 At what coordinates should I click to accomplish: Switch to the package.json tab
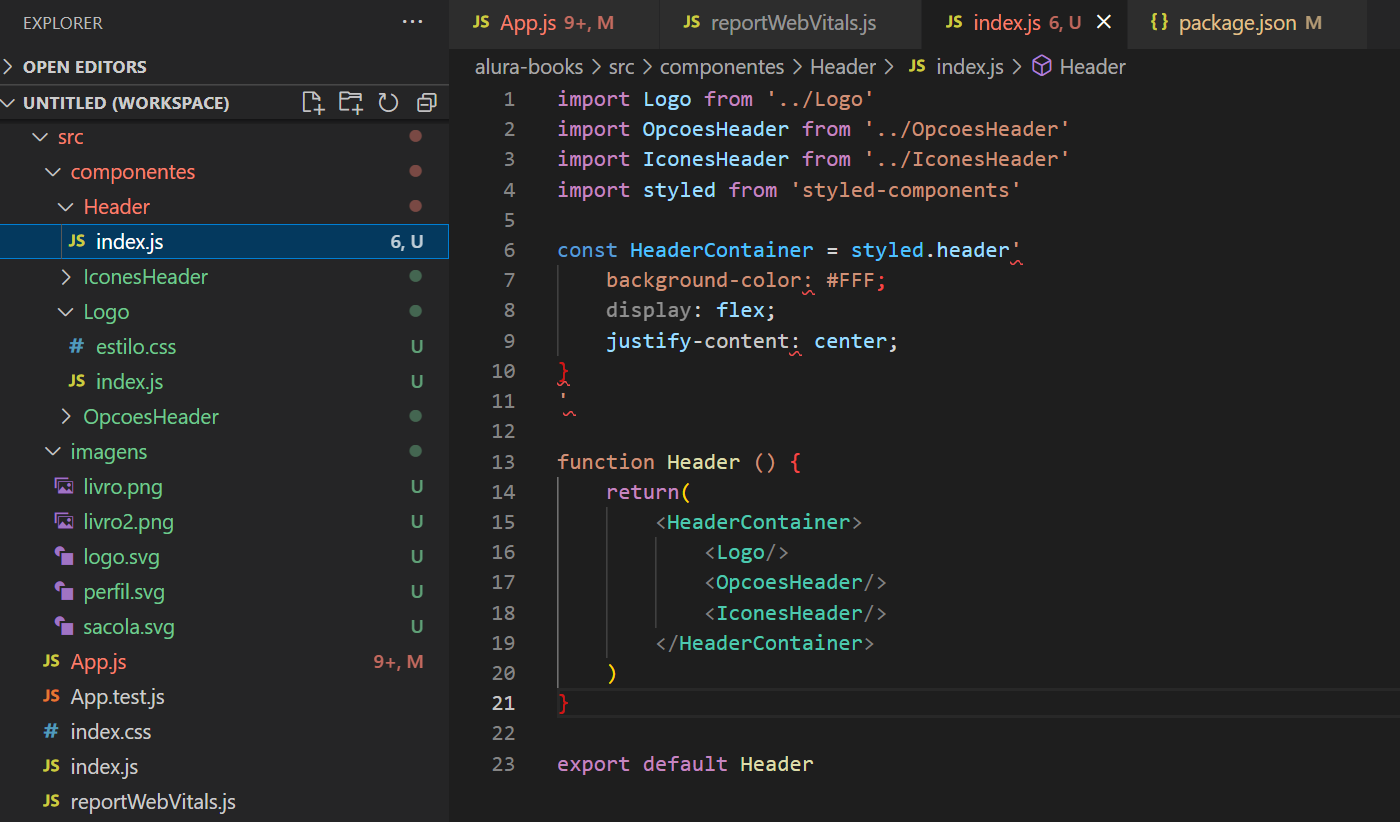point(1247,23)
